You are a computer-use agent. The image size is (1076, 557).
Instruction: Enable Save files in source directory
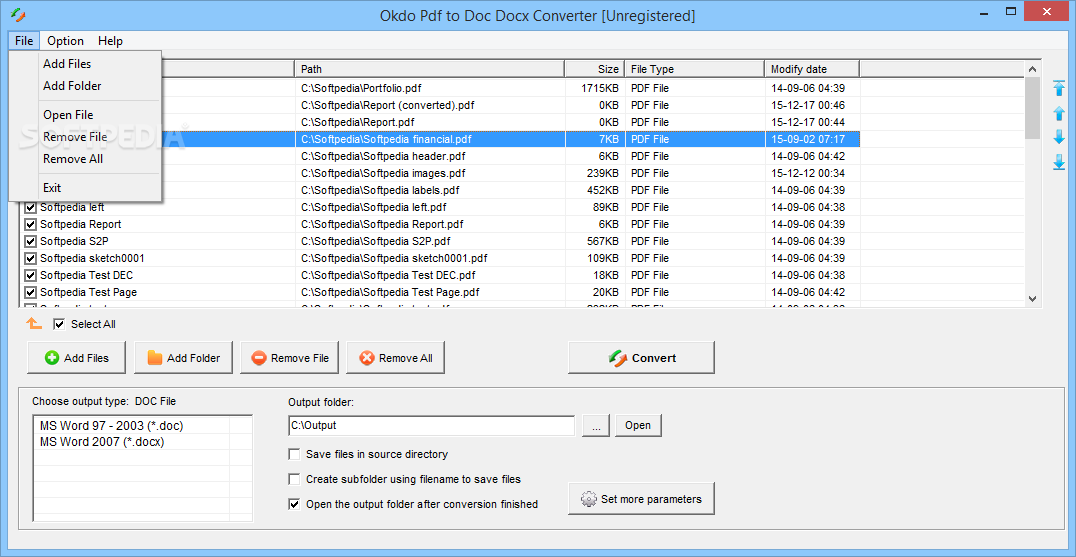[x=294, y=454]
